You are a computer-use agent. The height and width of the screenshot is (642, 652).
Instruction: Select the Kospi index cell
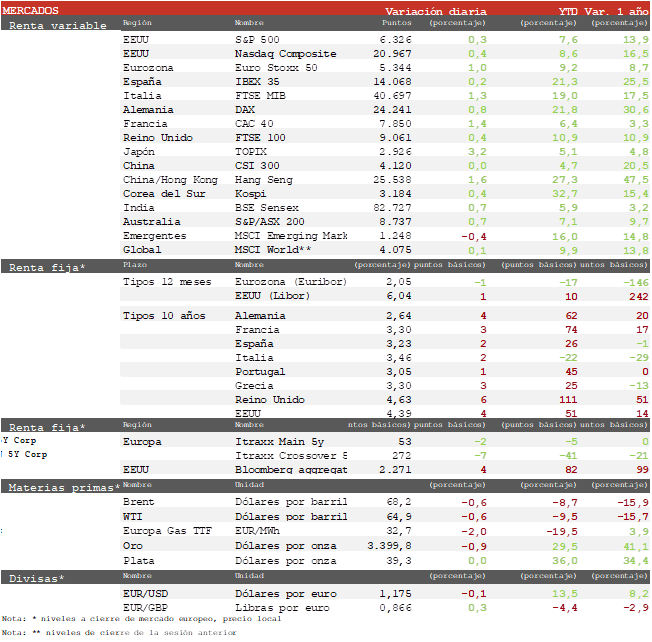251,194
